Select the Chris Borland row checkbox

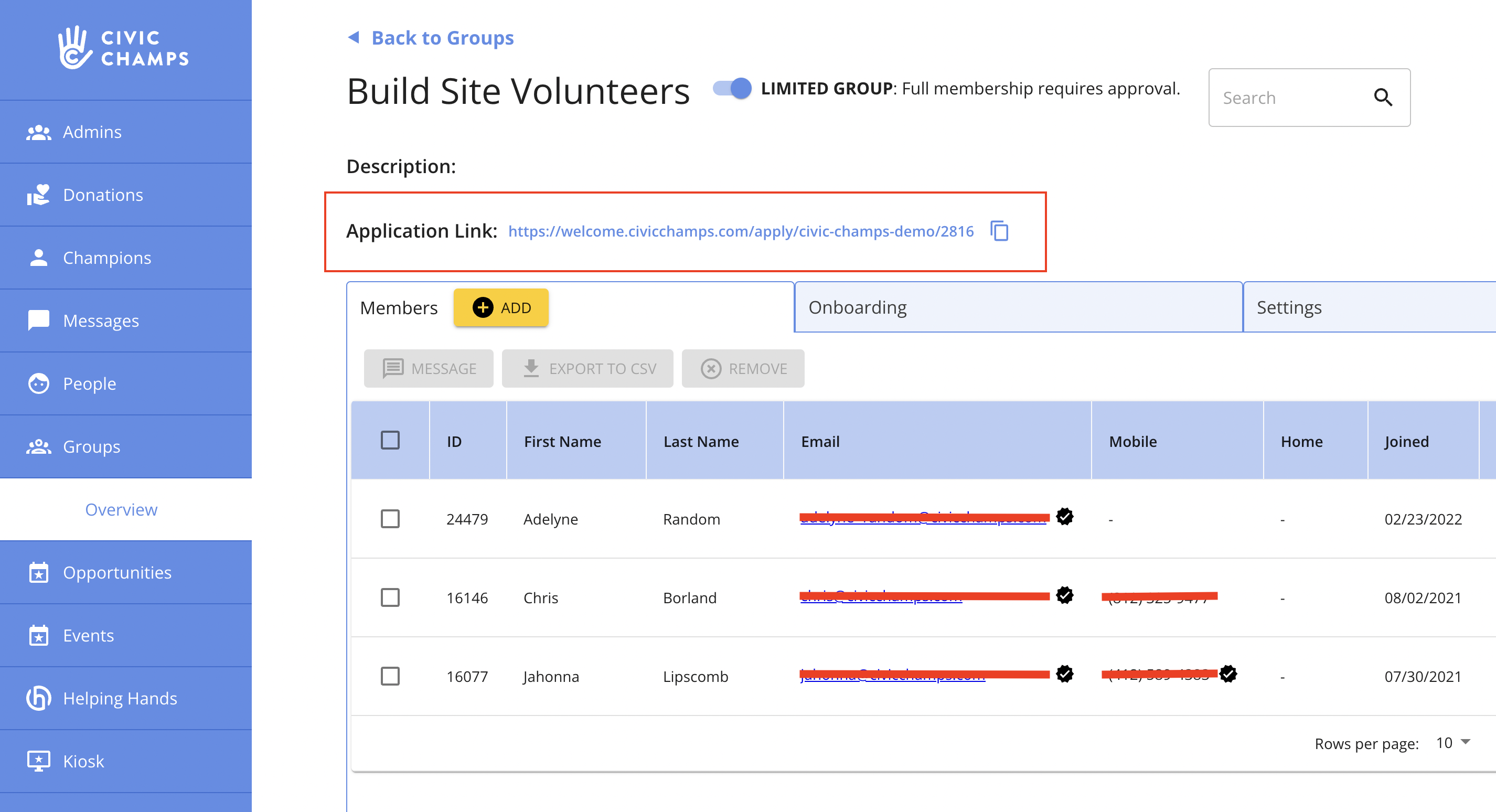(390, 597)
